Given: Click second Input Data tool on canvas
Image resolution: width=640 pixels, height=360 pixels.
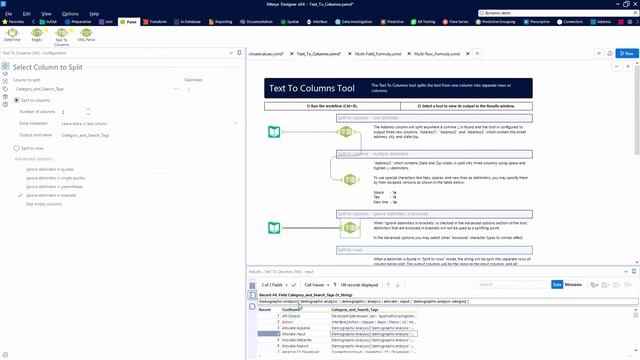Looking at the screenshot, I should pos(274,228).
